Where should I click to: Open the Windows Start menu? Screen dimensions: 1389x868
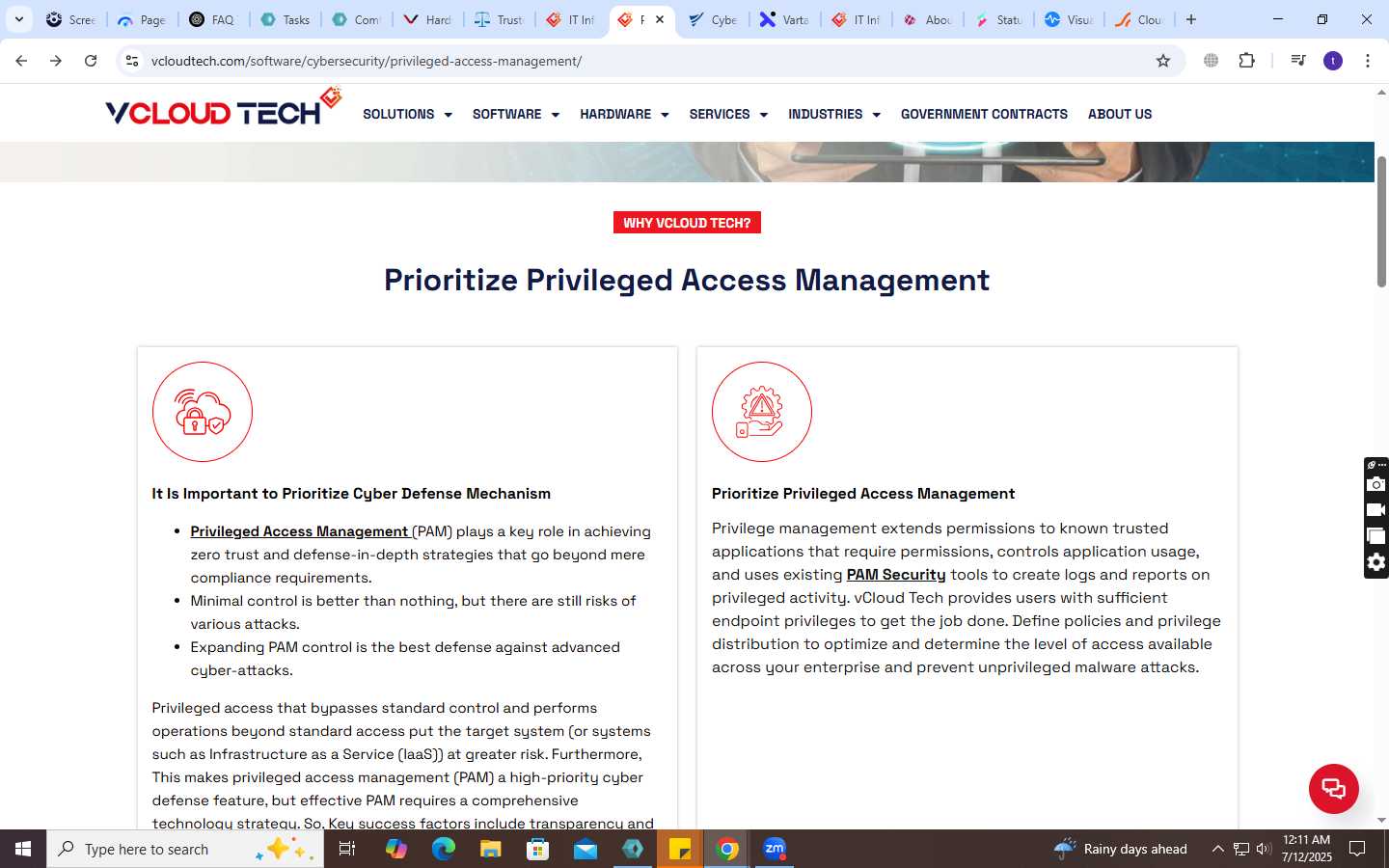[x=23, y=849]
